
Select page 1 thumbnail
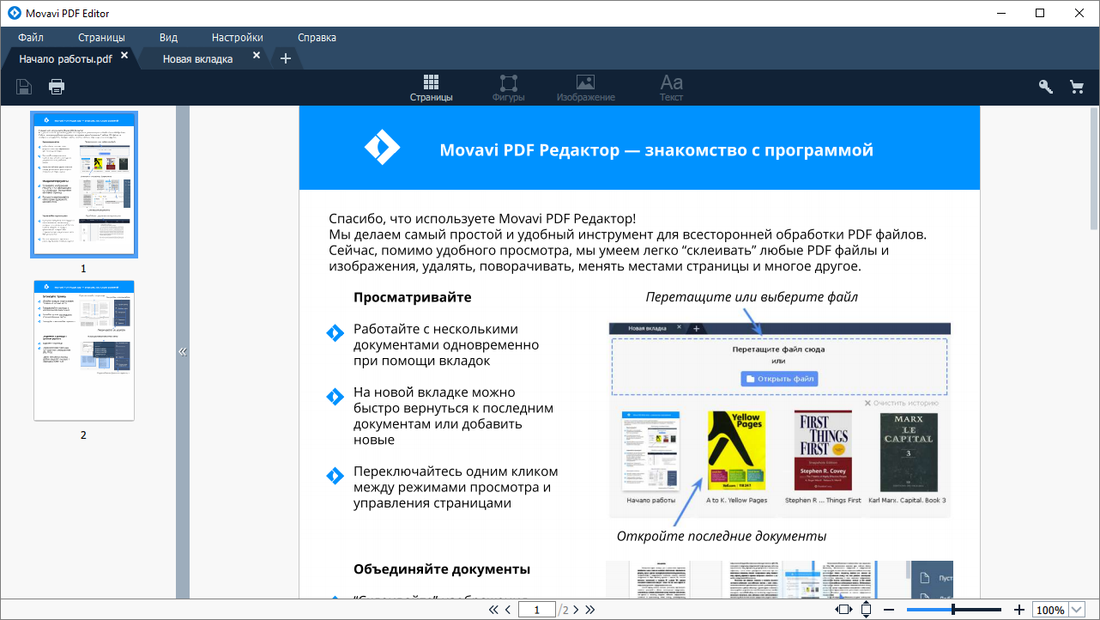[83, 184]
